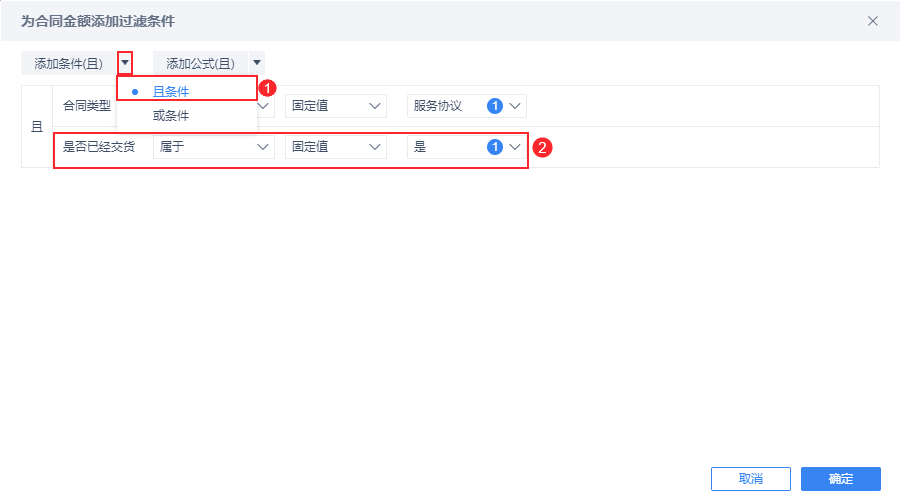Screen dimensions: 900x500
Task: Choose 或条件 from the menu
Action: (x=171, y=115)
